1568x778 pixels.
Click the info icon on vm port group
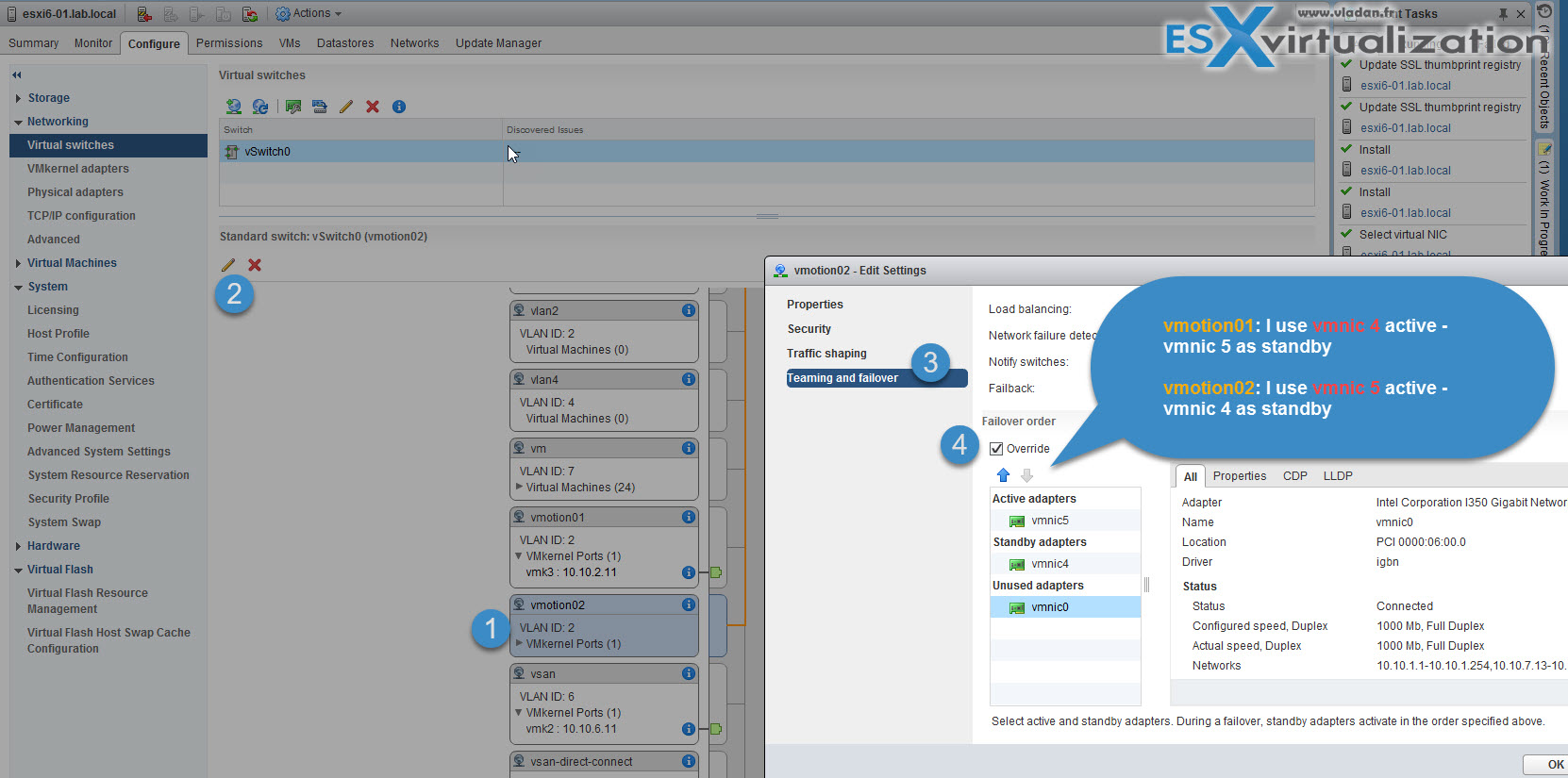(x=689, y=448)
